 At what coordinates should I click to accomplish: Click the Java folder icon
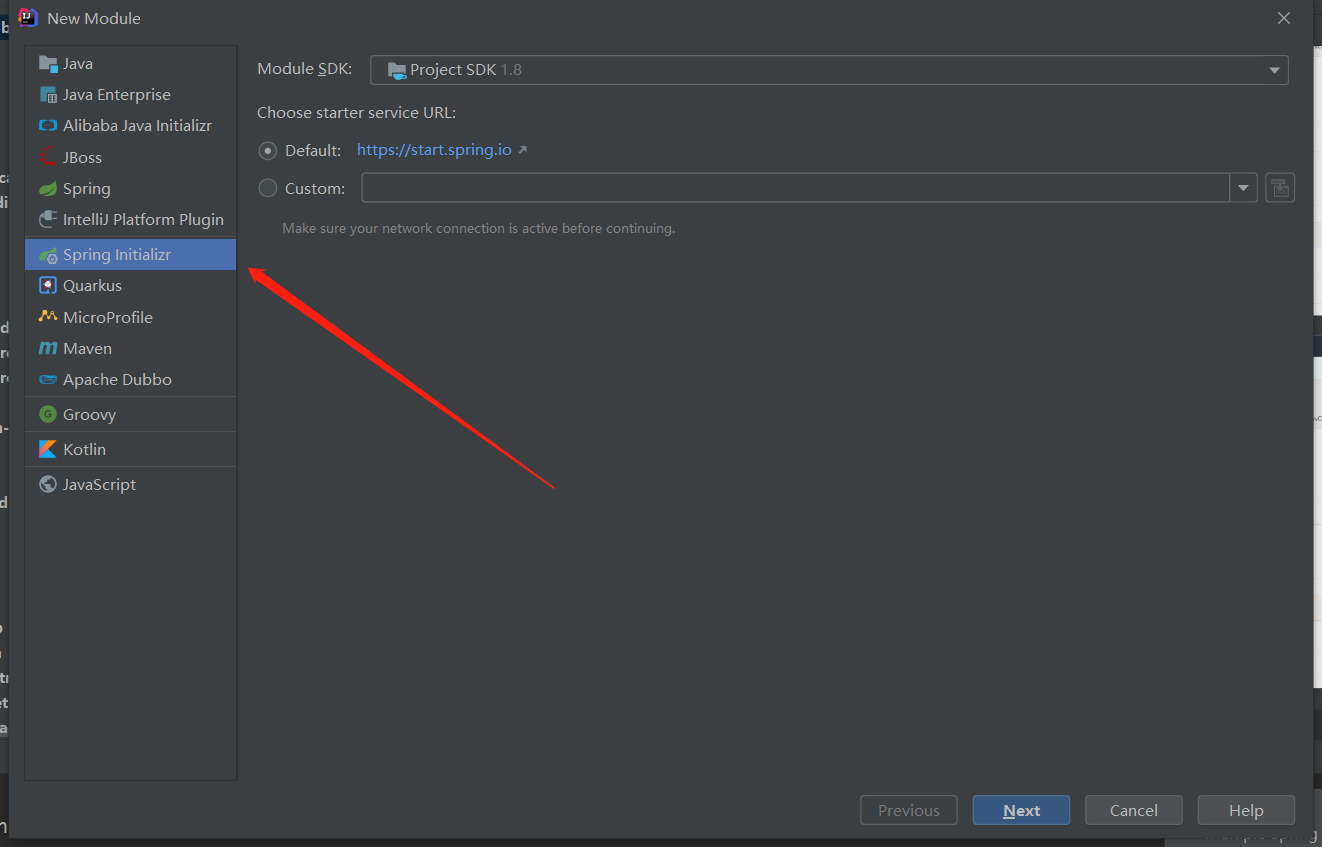[48, 63]
